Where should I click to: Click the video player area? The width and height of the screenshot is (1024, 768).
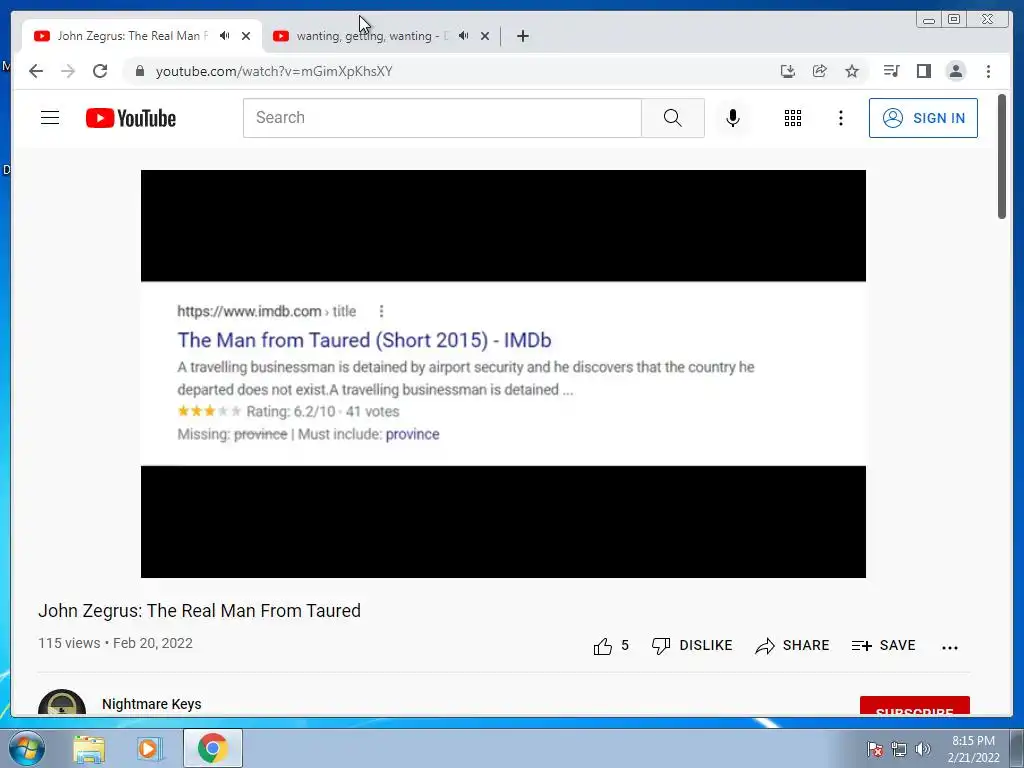point(503,374)
